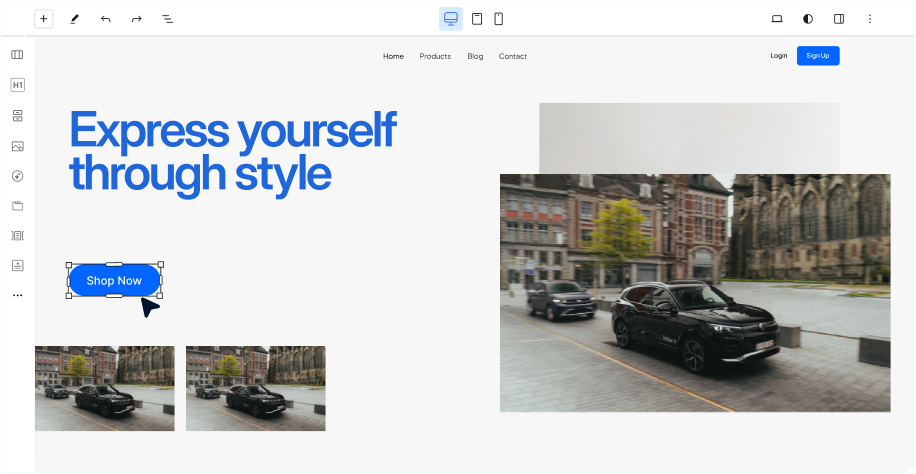Open the columns layout tool in sidebar
This screenshot has width=916, height=474.
[x=17, y=55]
